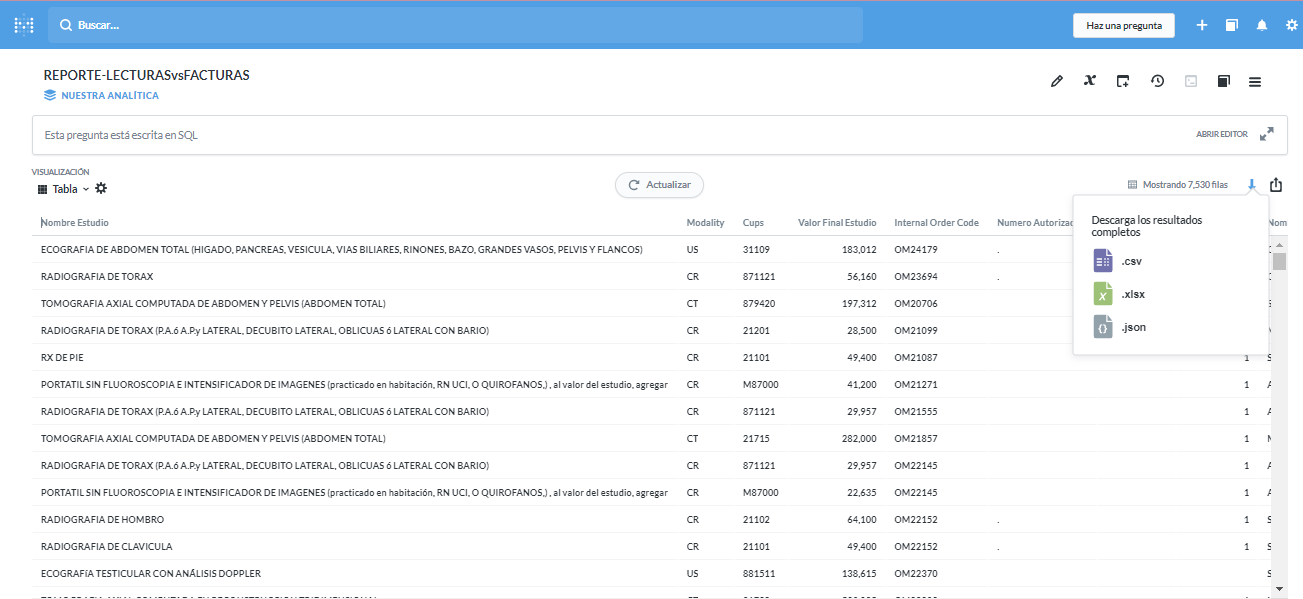The width and height of the screenshot is (1303, 599).
Task: Click the Actualizar refresh button
Action: pyautogui.click(x=659, y=185)
